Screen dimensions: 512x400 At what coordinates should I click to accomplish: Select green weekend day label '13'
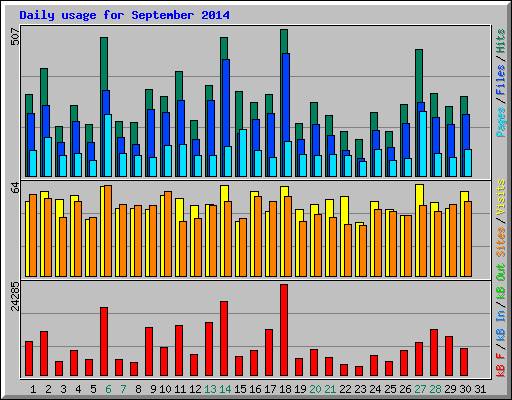(x=210, y=389)
